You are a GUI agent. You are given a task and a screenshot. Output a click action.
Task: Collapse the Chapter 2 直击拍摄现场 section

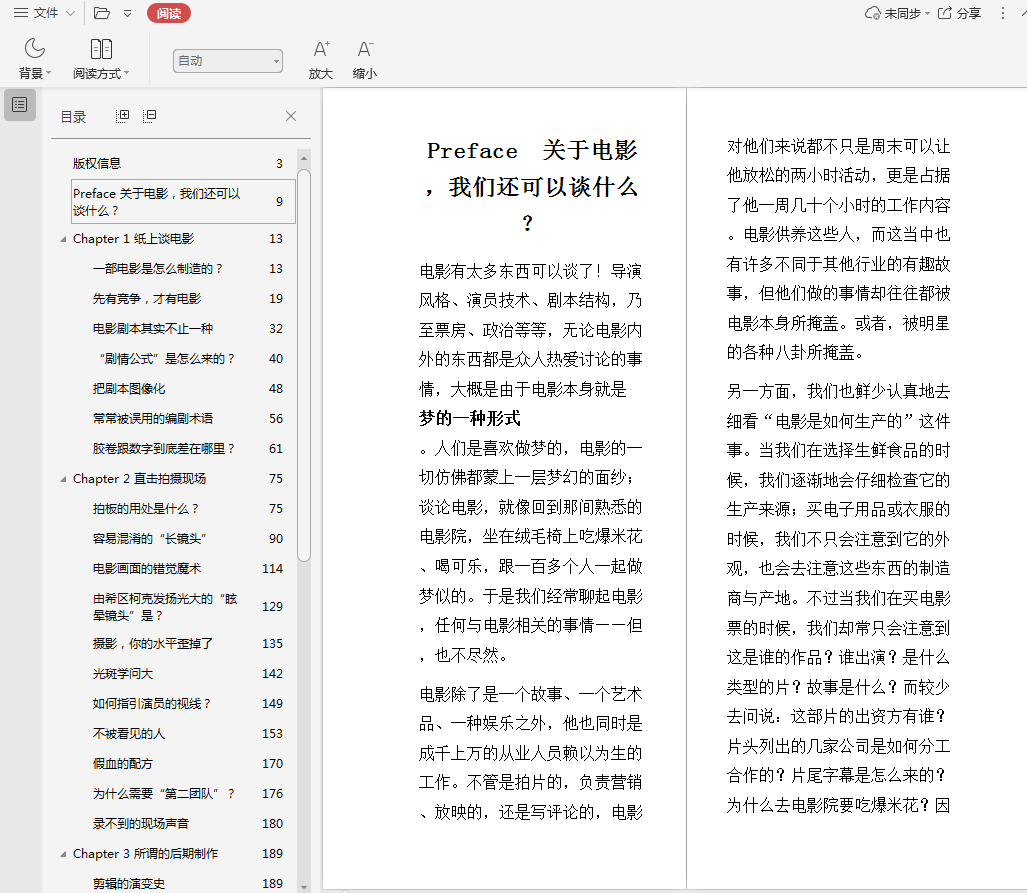(x=63, y=479)
